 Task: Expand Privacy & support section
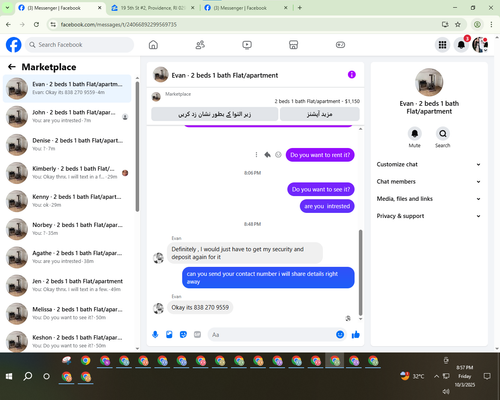(429, 216)
